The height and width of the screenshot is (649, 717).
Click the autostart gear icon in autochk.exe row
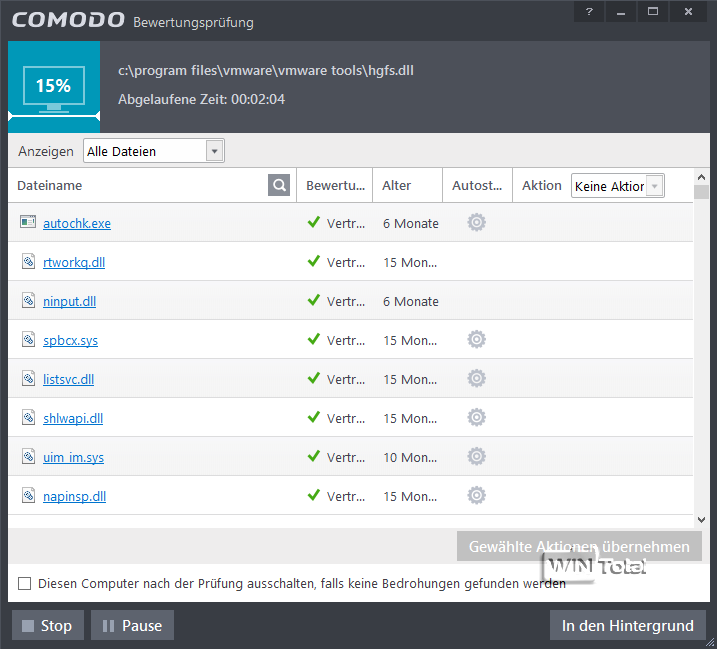point(476,223)
